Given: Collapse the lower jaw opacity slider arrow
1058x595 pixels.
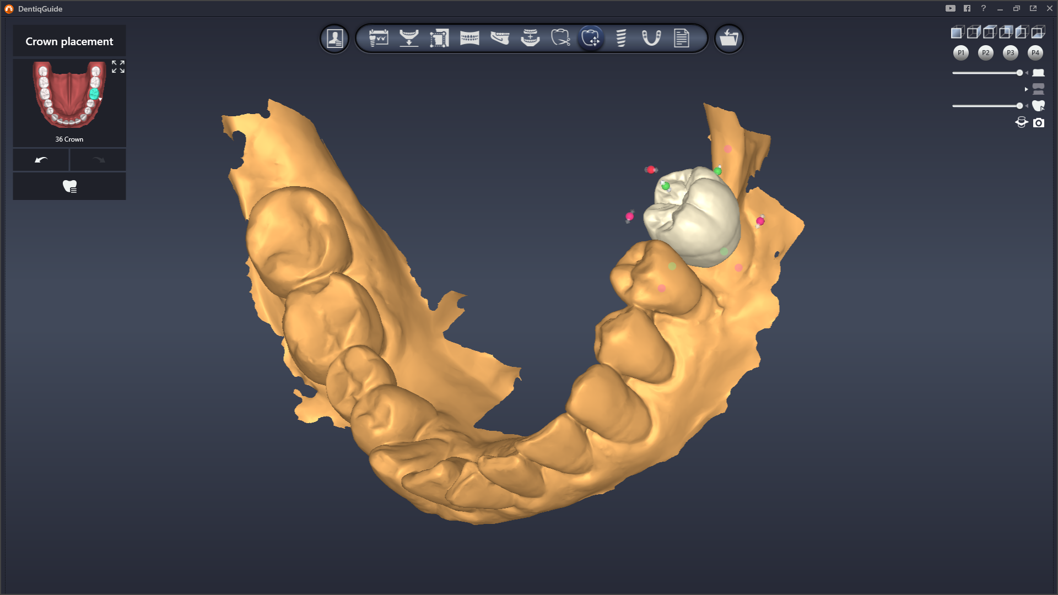Looking at the screenshot, I should click(1027, 73).
